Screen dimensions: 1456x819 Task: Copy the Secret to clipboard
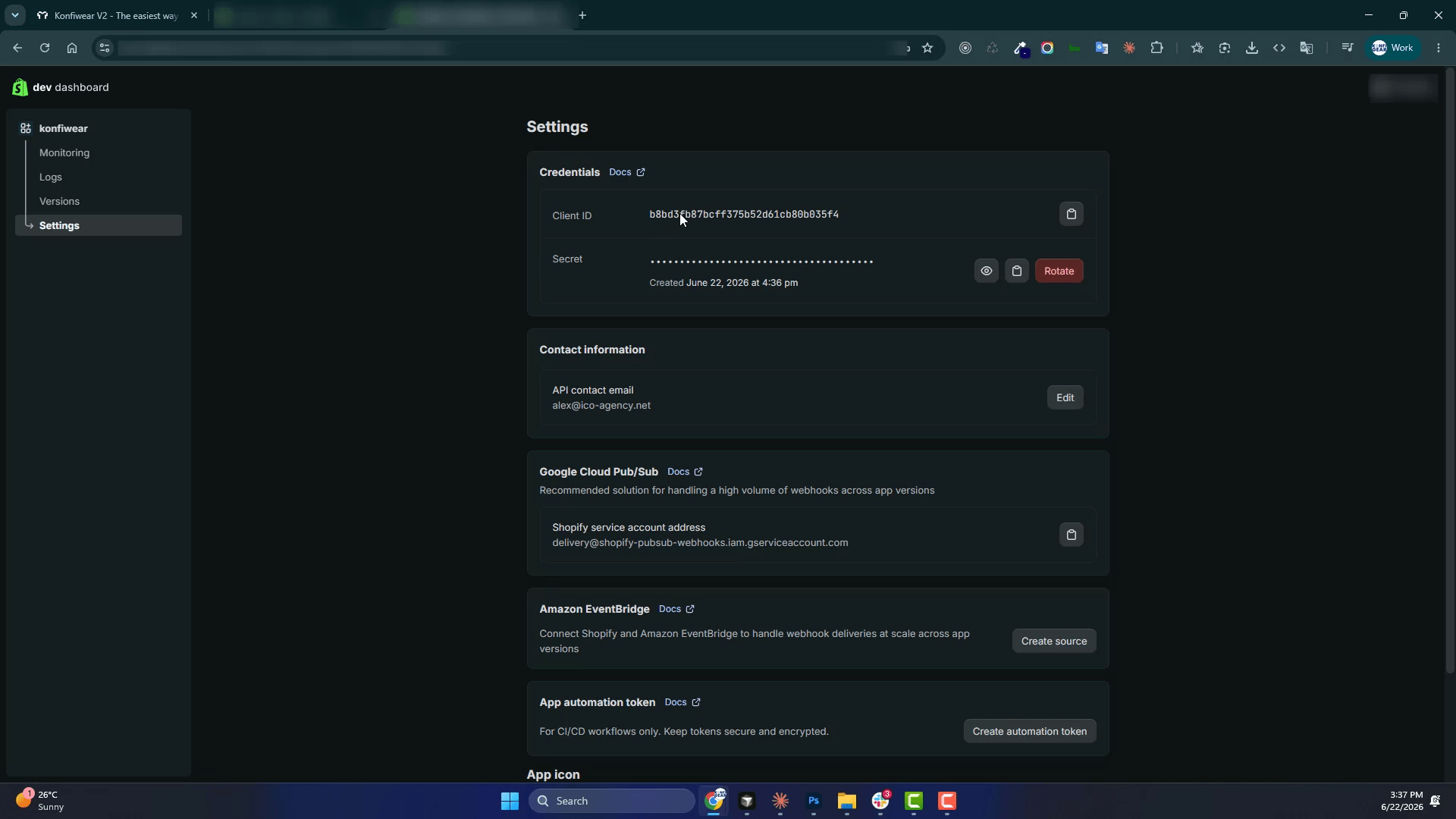click(1017, 271)
